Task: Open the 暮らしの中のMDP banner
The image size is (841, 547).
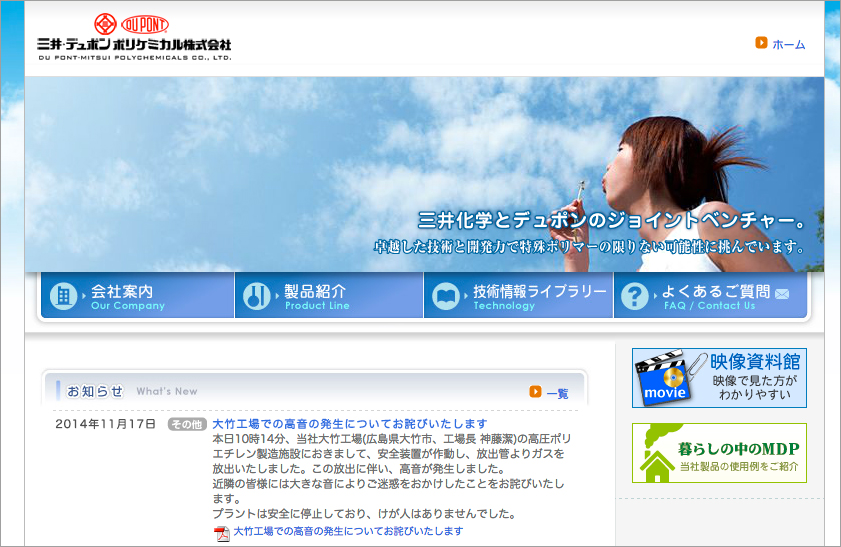Action: tap(718, 454)
